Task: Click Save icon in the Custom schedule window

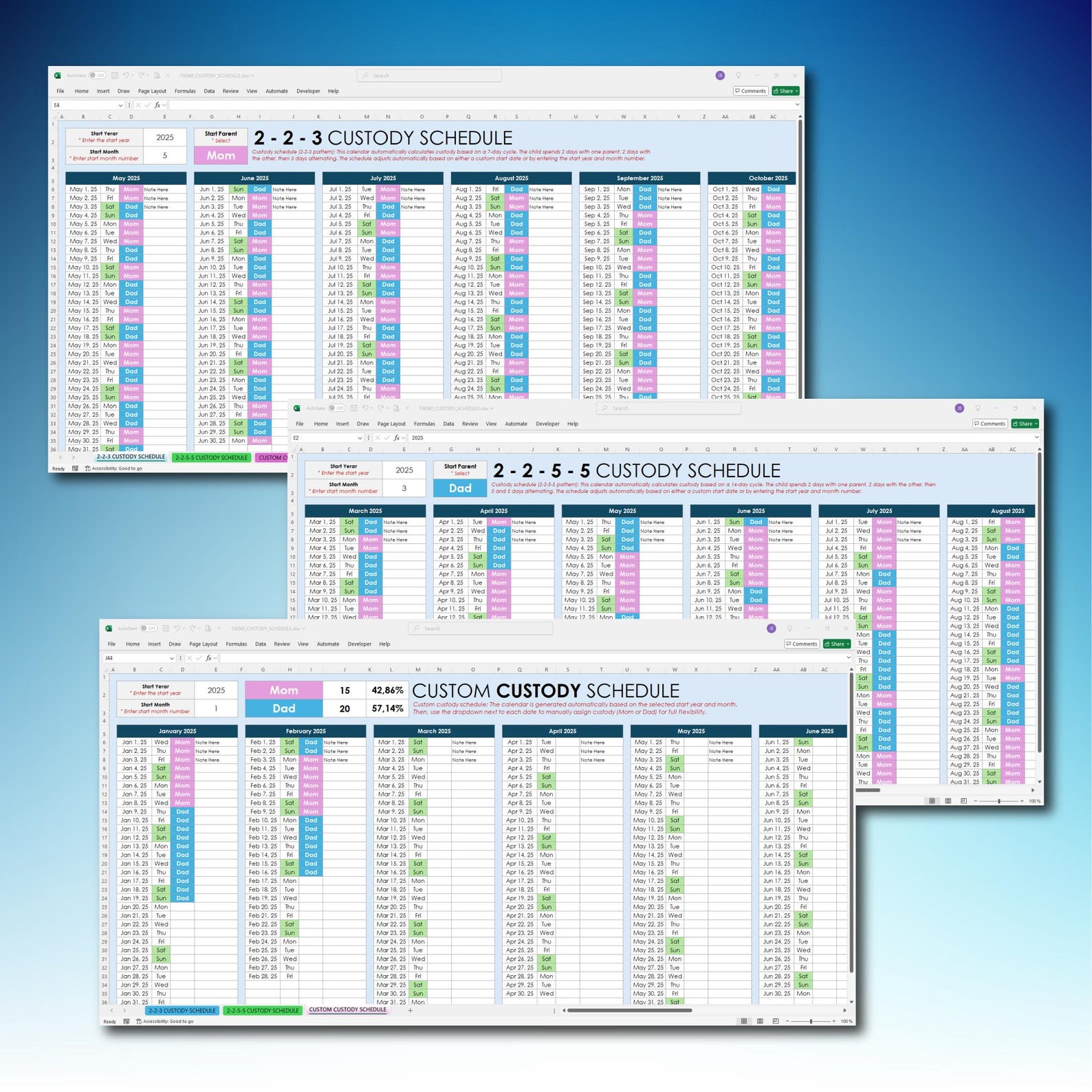Action: coord(166,629)
